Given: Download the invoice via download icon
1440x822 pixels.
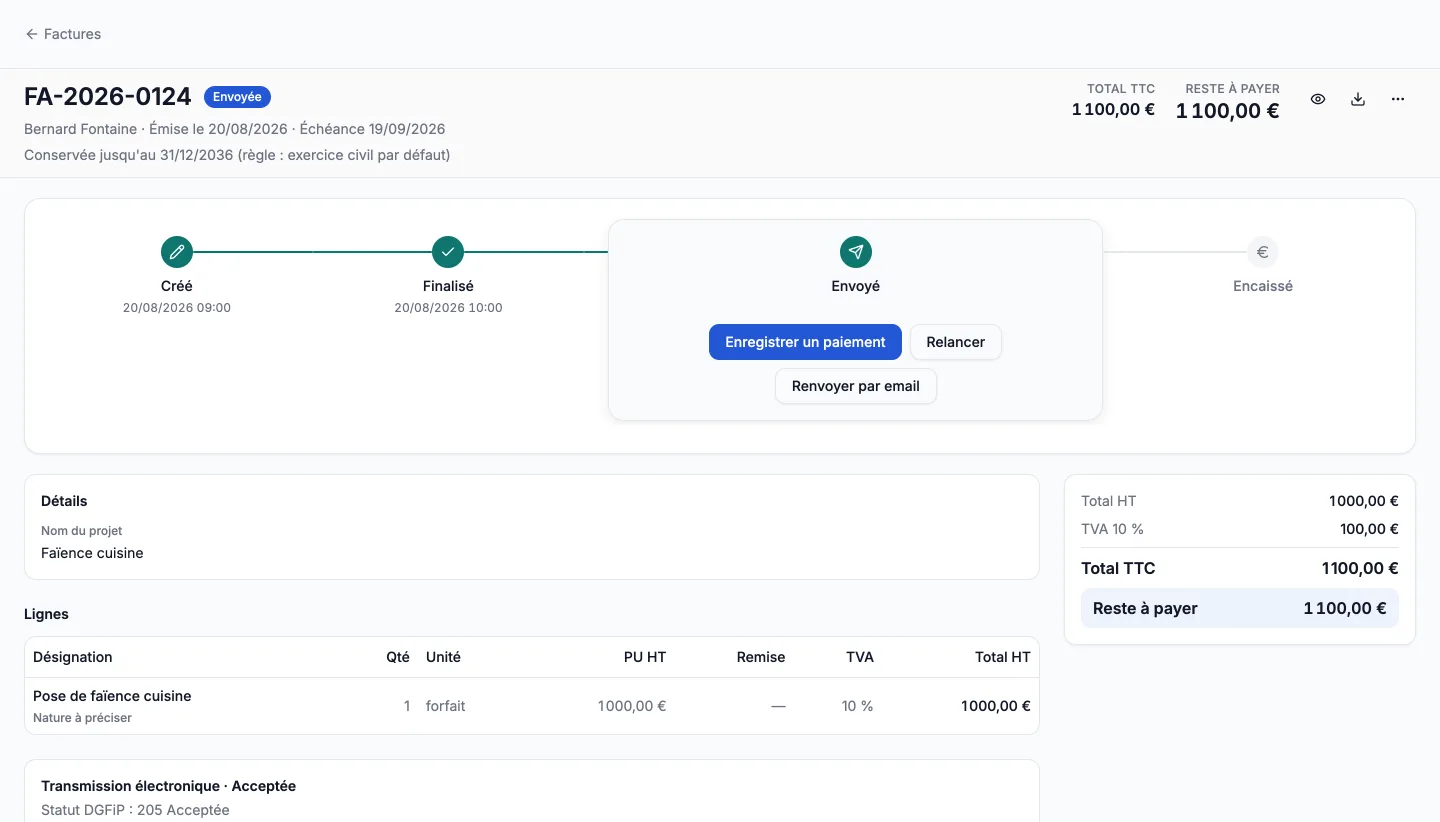Looking at the screenshot, I should [1358, 99].
